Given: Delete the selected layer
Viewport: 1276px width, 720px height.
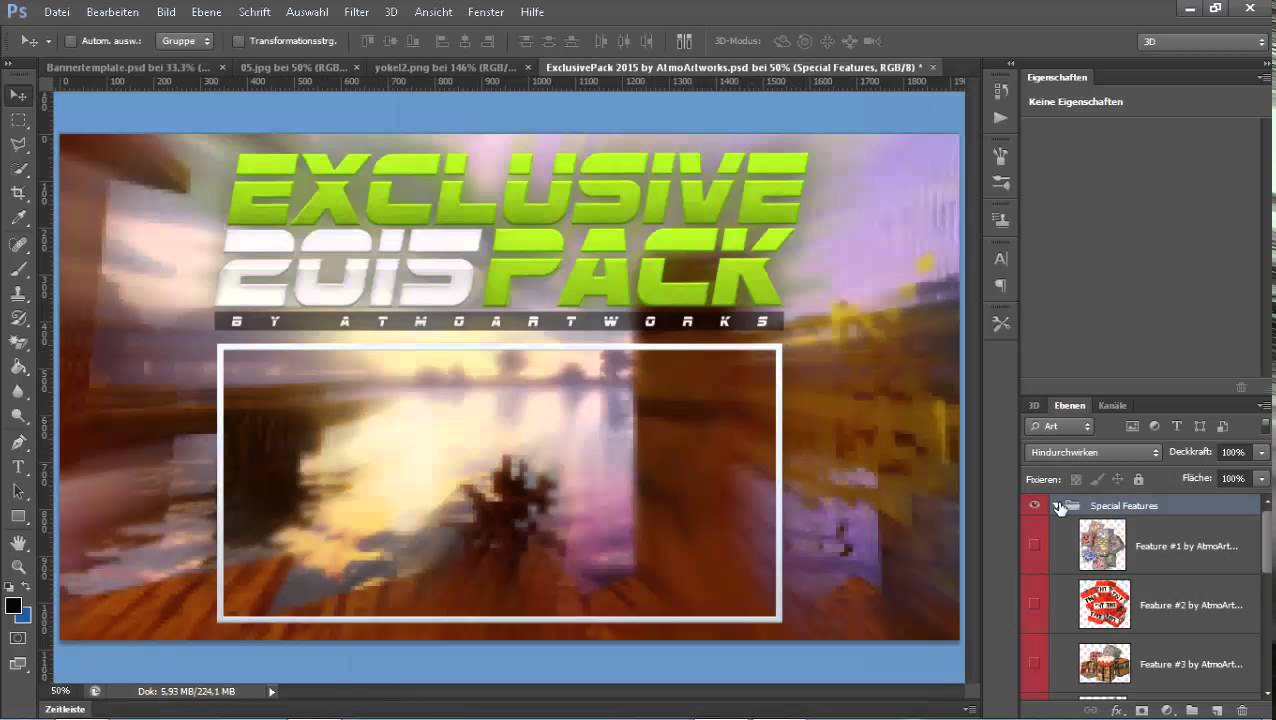Looking at the screenshot, I should (x=1242, y=711).
